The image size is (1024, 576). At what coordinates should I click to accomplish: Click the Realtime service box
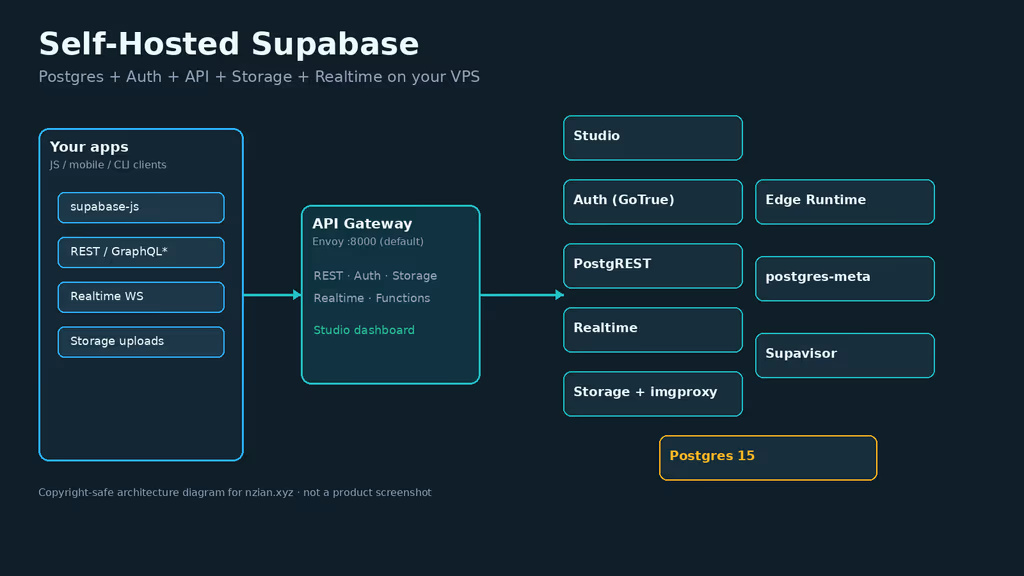tap(653, 330)
